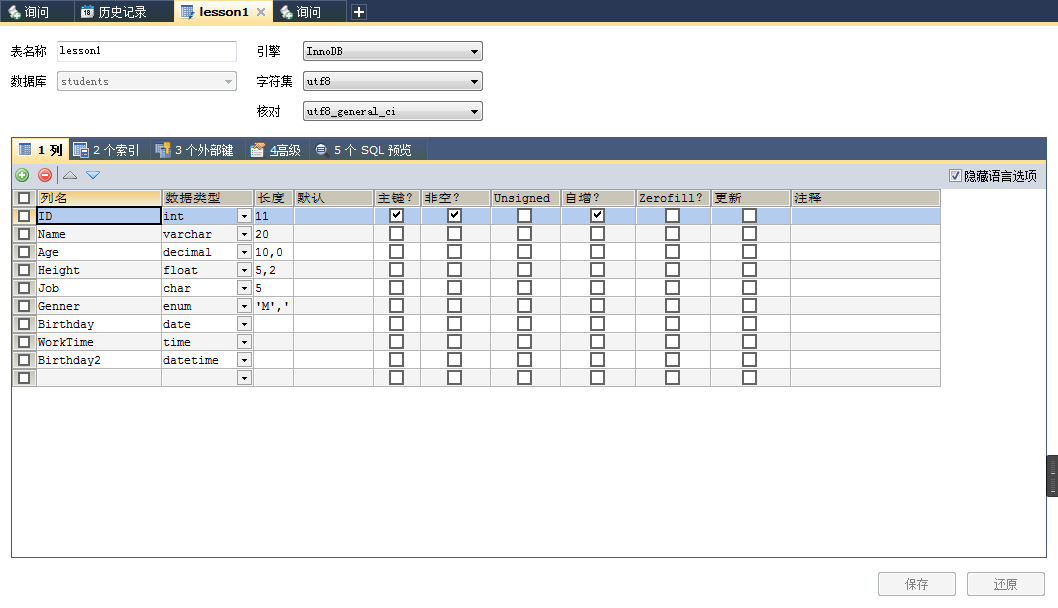Image resolution: width=1058 pixels, height=608 pixels.
Task: Check not-null for Name row
Action: point(455,233)
